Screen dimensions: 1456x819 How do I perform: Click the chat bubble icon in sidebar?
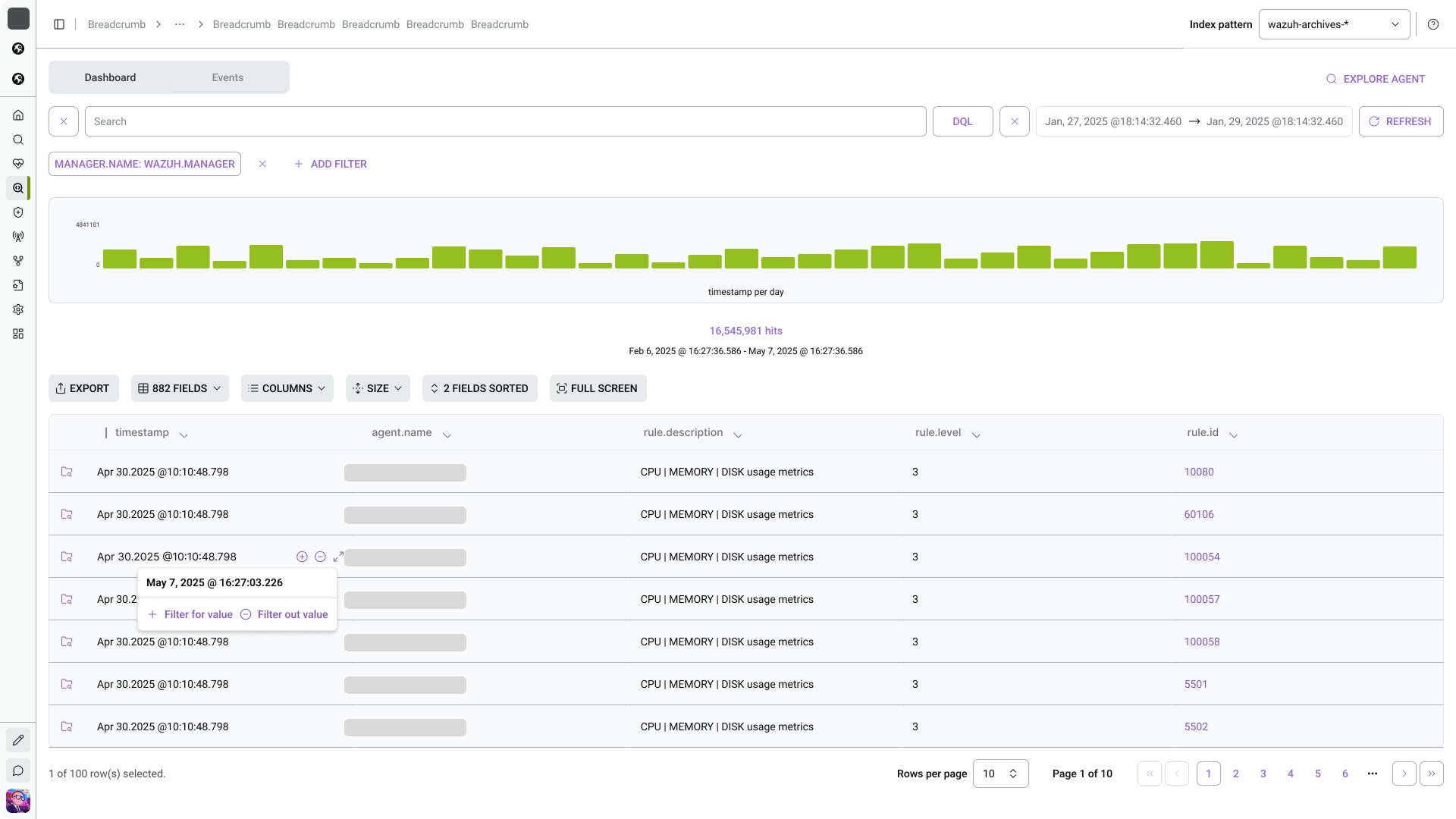click(x=18, y=770)
